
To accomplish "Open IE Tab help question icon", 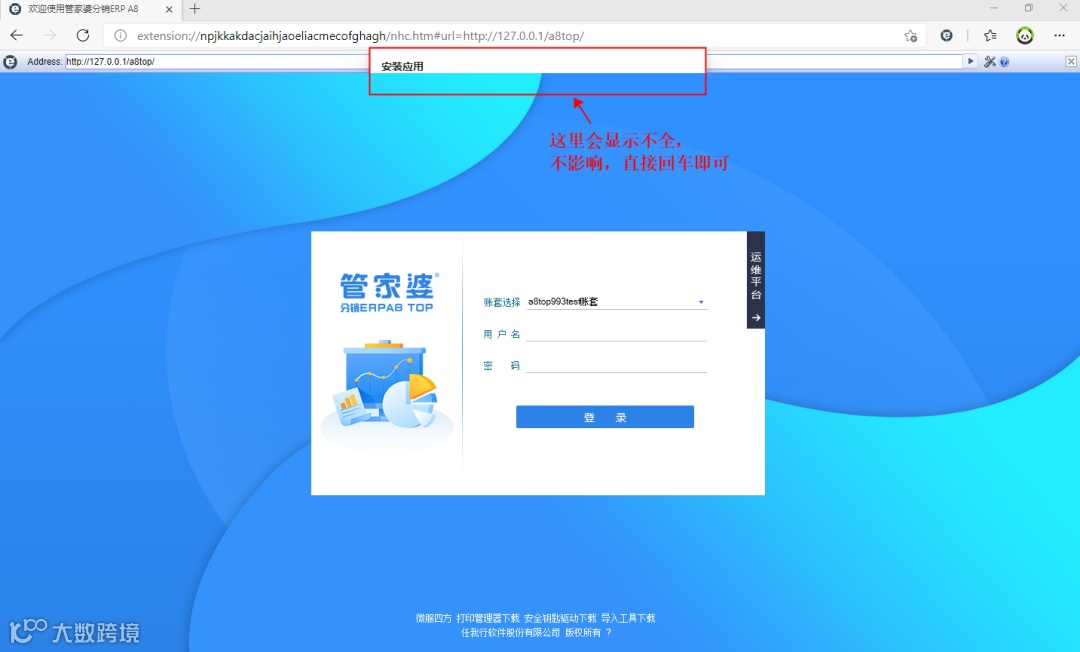I will [1004, 62].
